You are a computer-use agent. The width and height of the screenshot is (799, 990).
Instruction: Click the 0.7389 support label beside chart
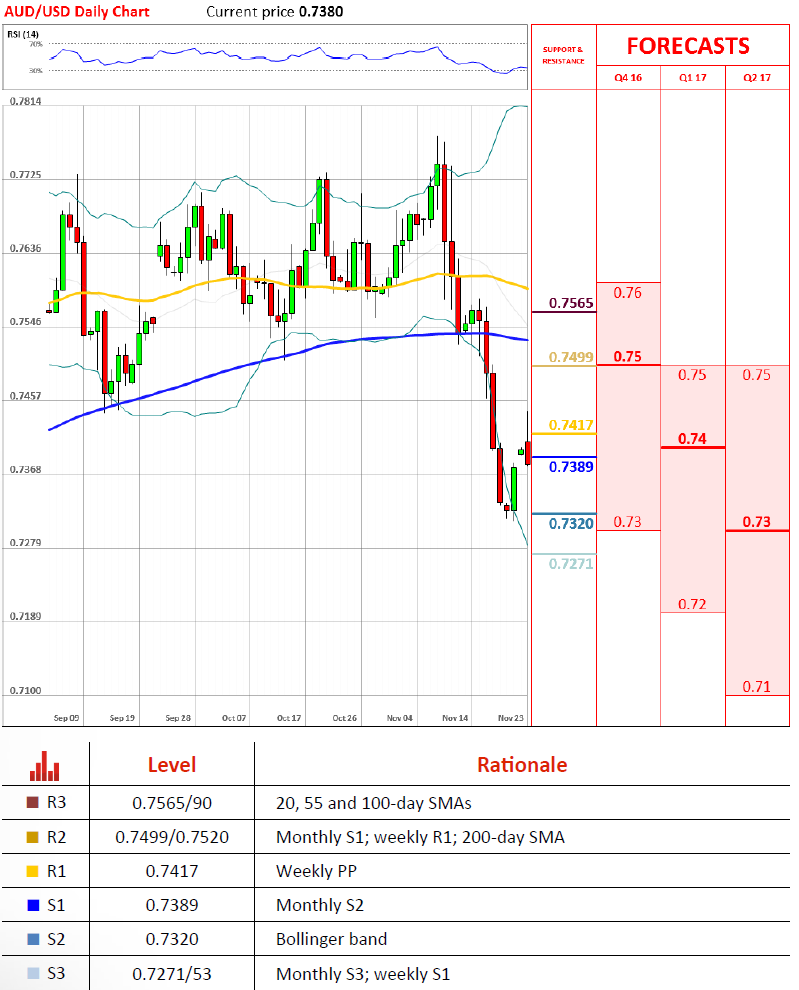571,467
